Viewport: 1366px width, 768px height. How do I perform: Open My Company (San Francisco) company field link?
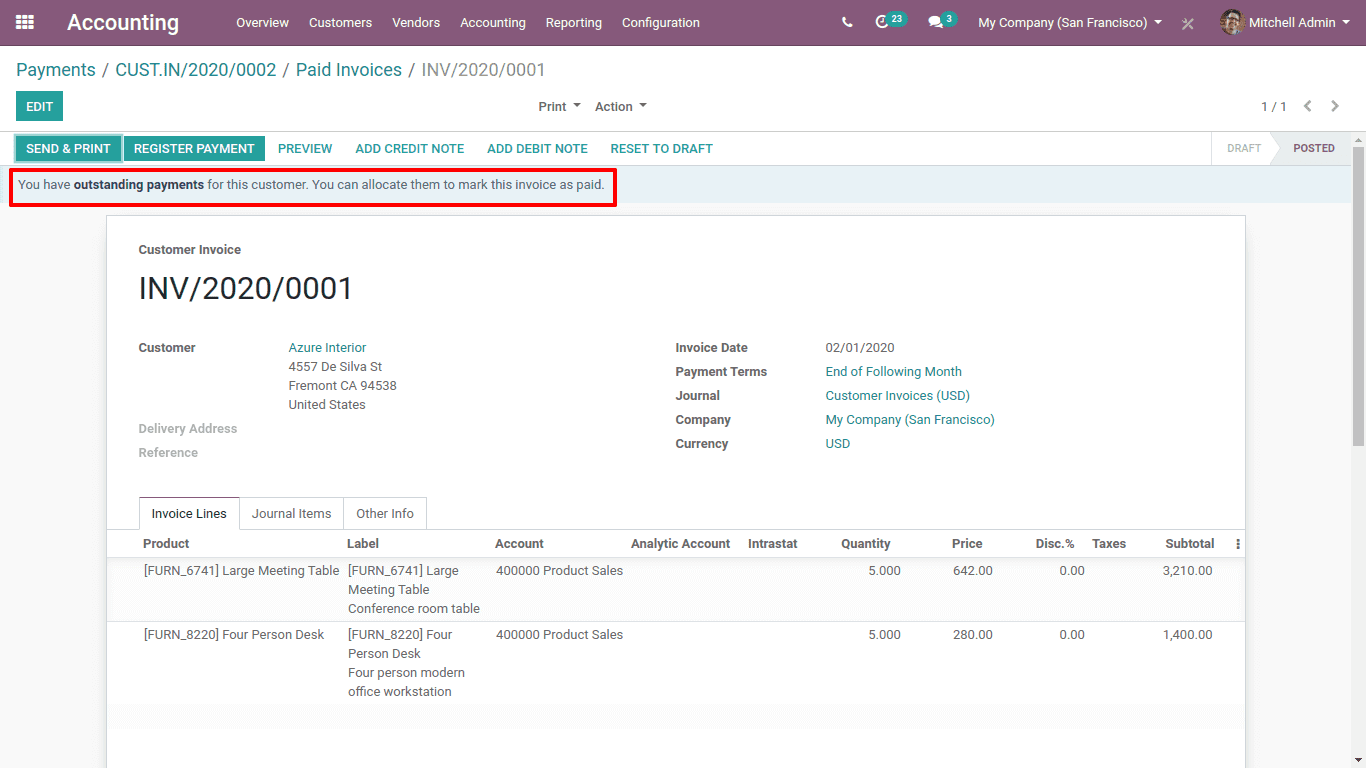910,420
